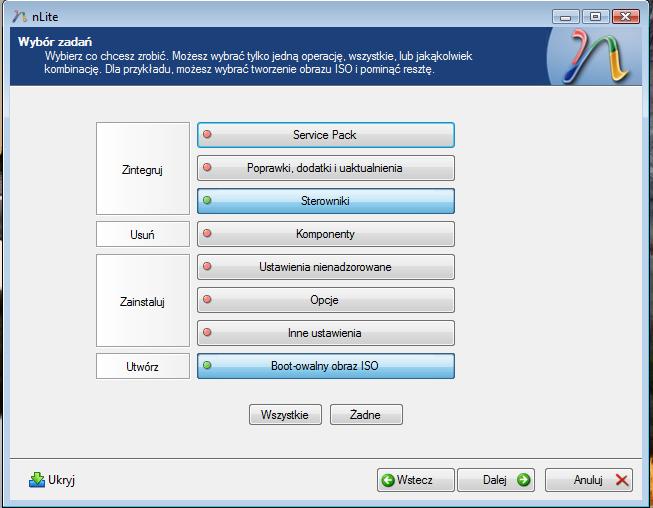
Task: Proceed with the Dalej button
Action: (496, 480)
